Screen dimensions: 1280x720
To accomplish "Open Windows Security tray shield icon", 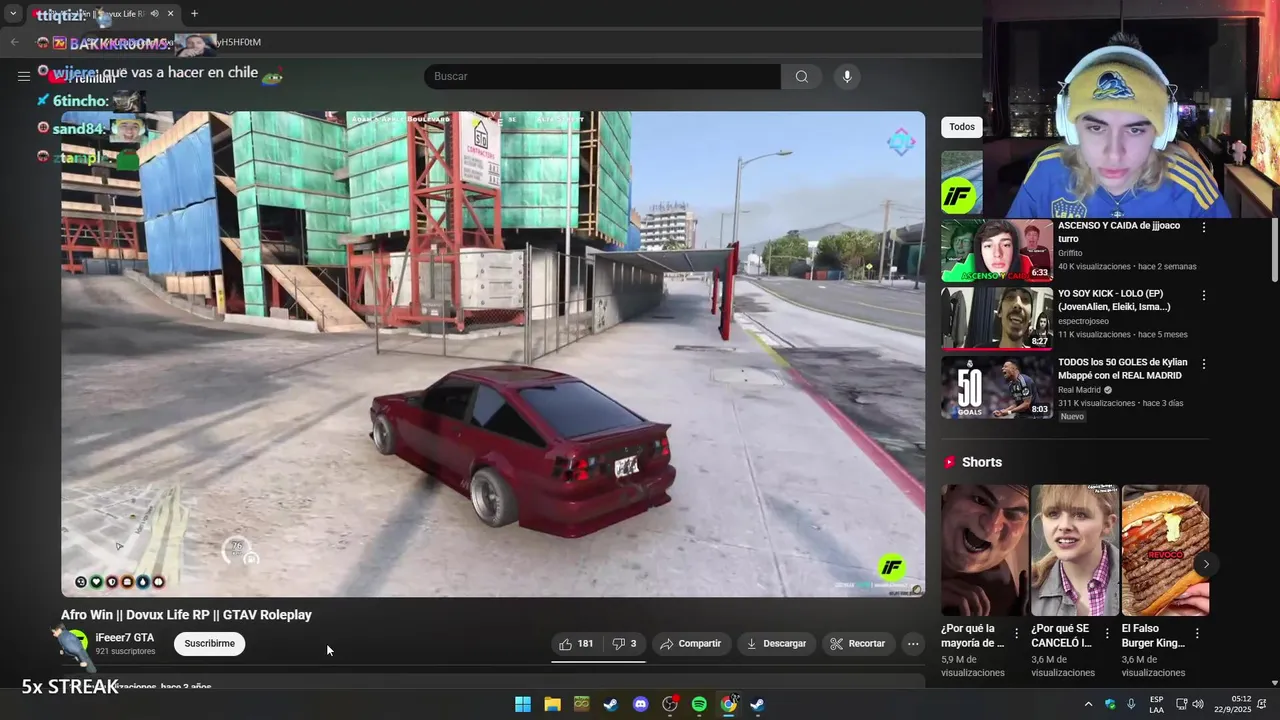I will coord(1110,704).
